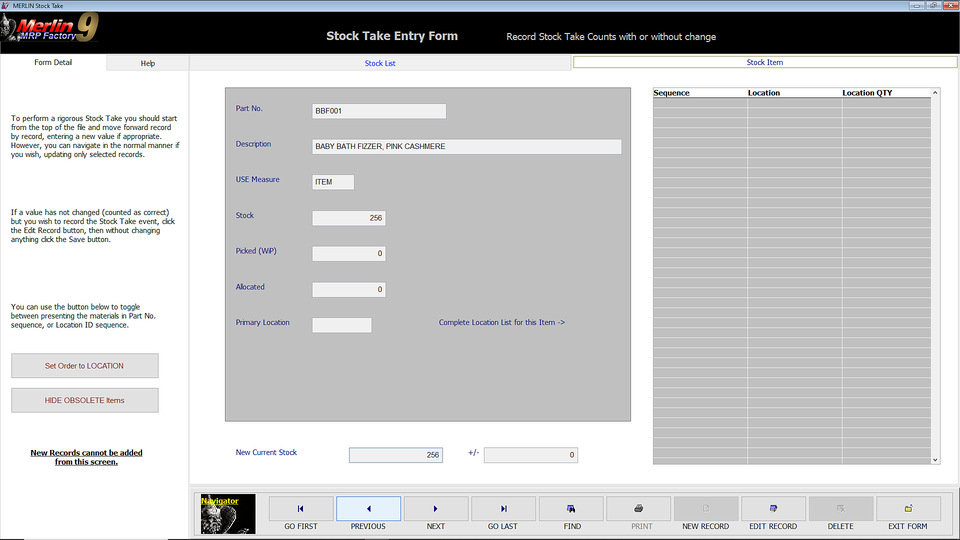Toggle HIDE OBSOLETE Items button

pyautogui.click(x=85, y=400)
